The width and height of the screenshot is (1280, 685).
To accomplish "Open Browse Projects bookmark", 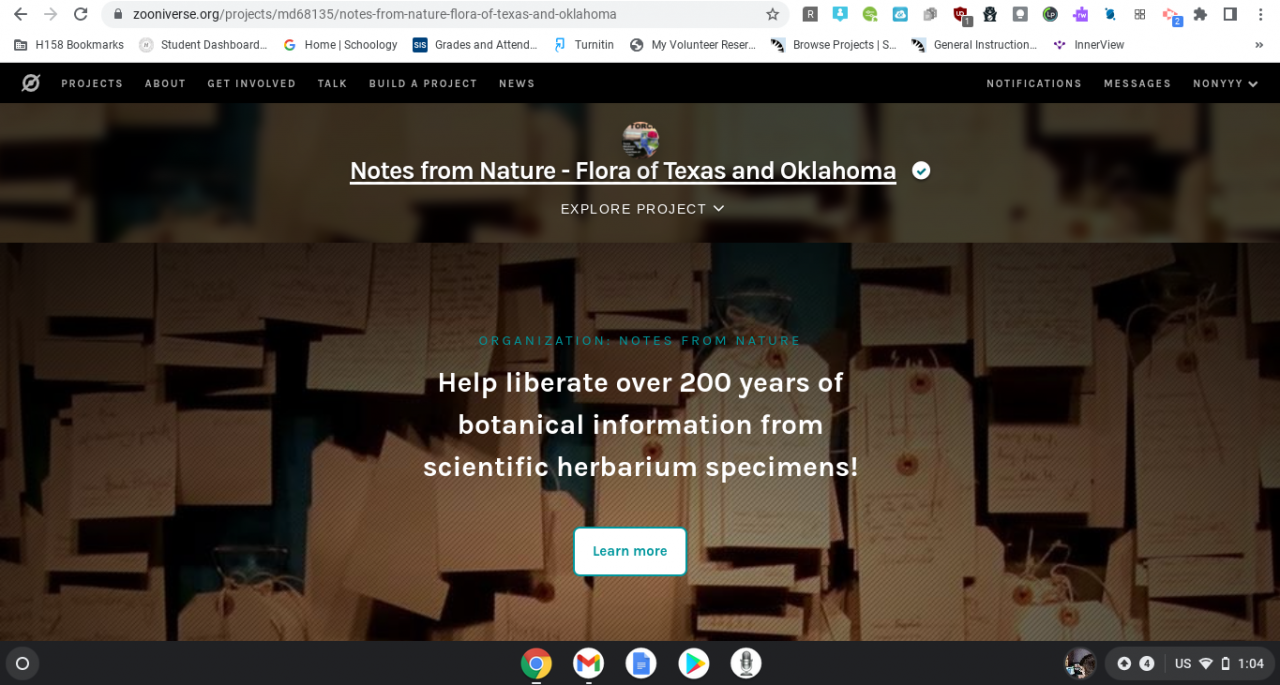I will click(x=834, y=45).
